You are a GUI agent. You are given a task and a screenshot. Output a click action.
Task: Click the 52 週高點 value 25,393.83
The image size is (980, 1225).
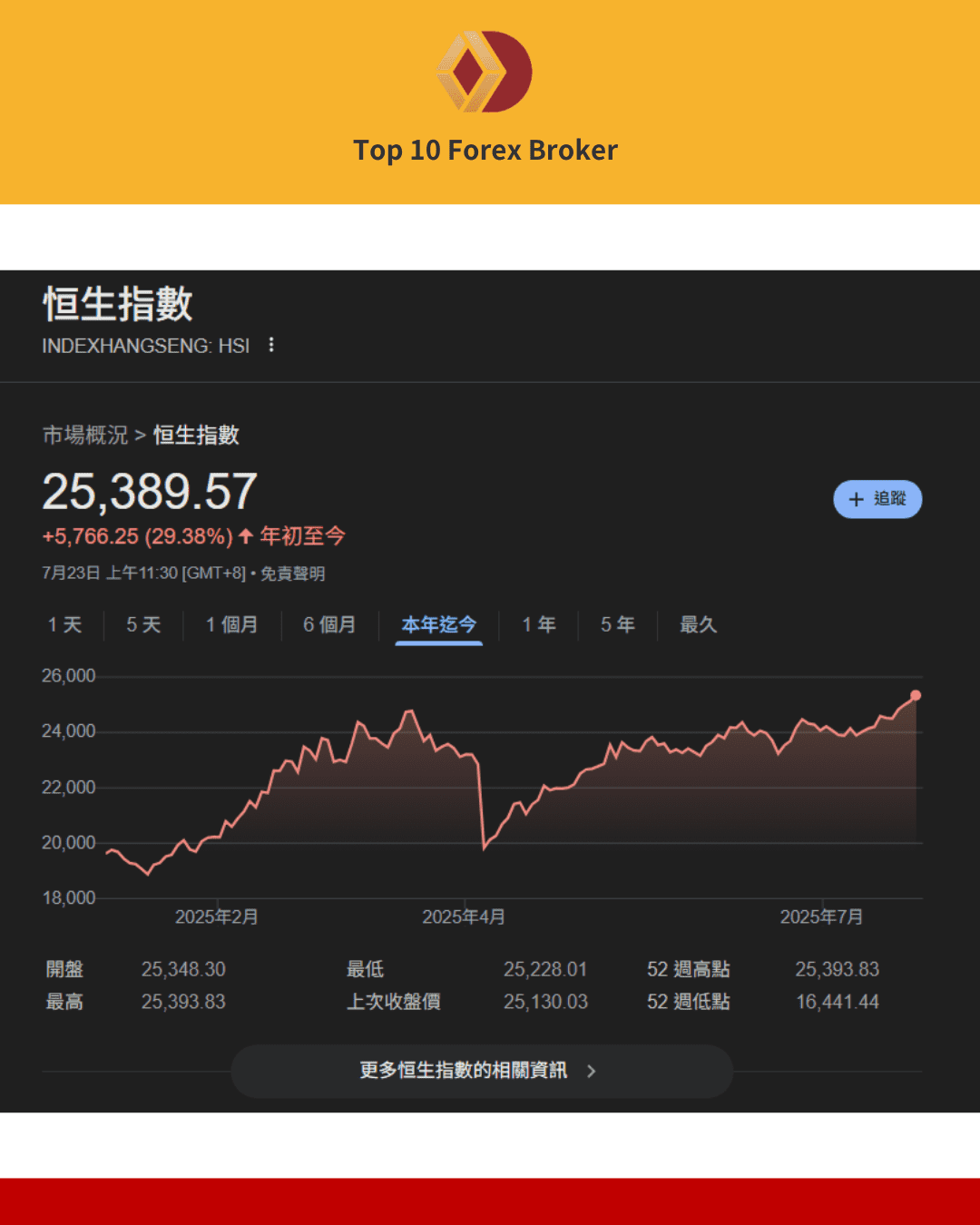click(x=837, y=969)
